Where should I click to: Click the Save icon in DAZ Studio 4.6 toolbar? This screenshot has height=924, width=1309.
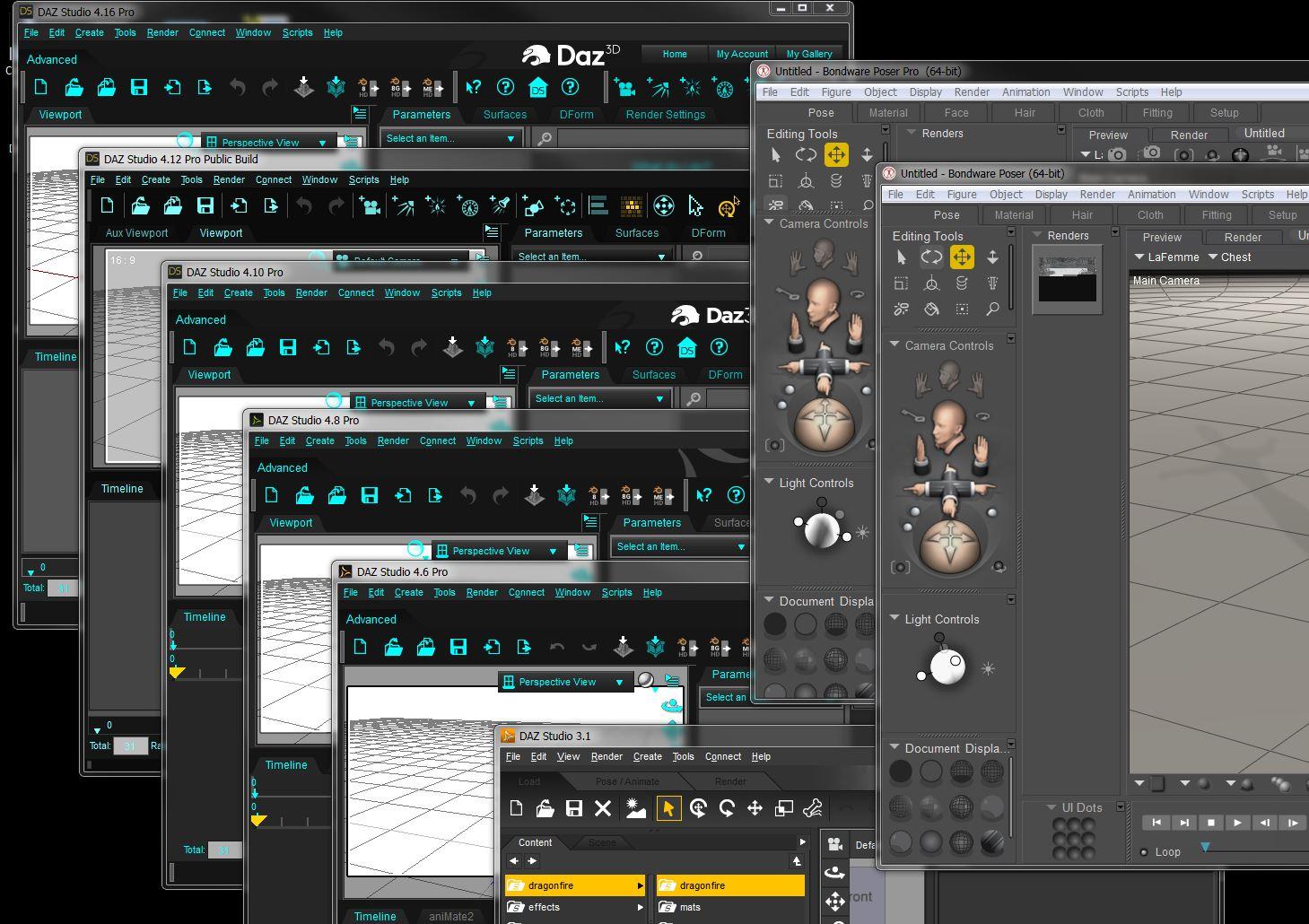(x=458, y=647)
